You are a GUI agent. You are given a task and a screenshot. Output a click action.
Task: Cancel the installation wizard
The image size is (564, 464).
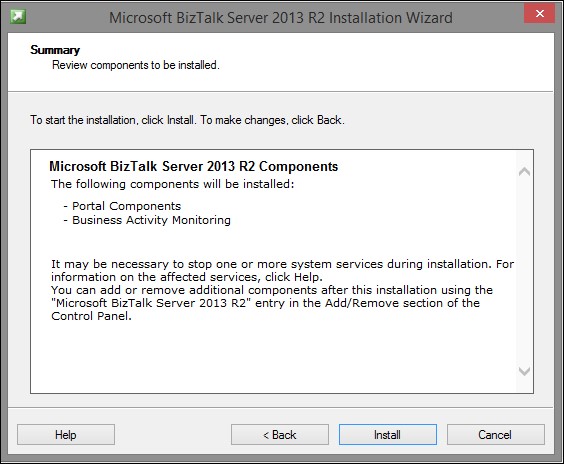coord(496,435)
